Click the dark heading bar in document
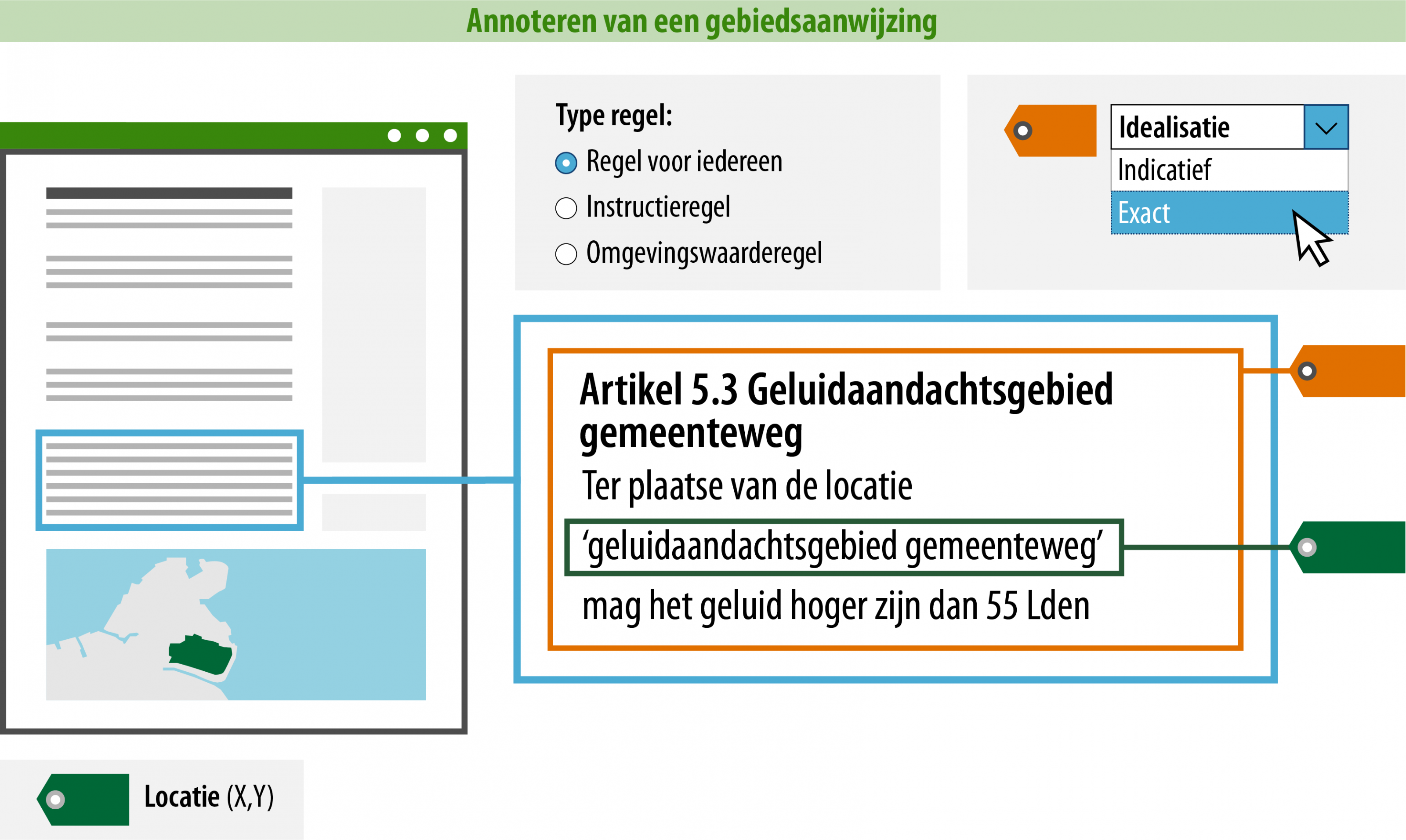Viewport: 1406px width, 840px height. 169,193
